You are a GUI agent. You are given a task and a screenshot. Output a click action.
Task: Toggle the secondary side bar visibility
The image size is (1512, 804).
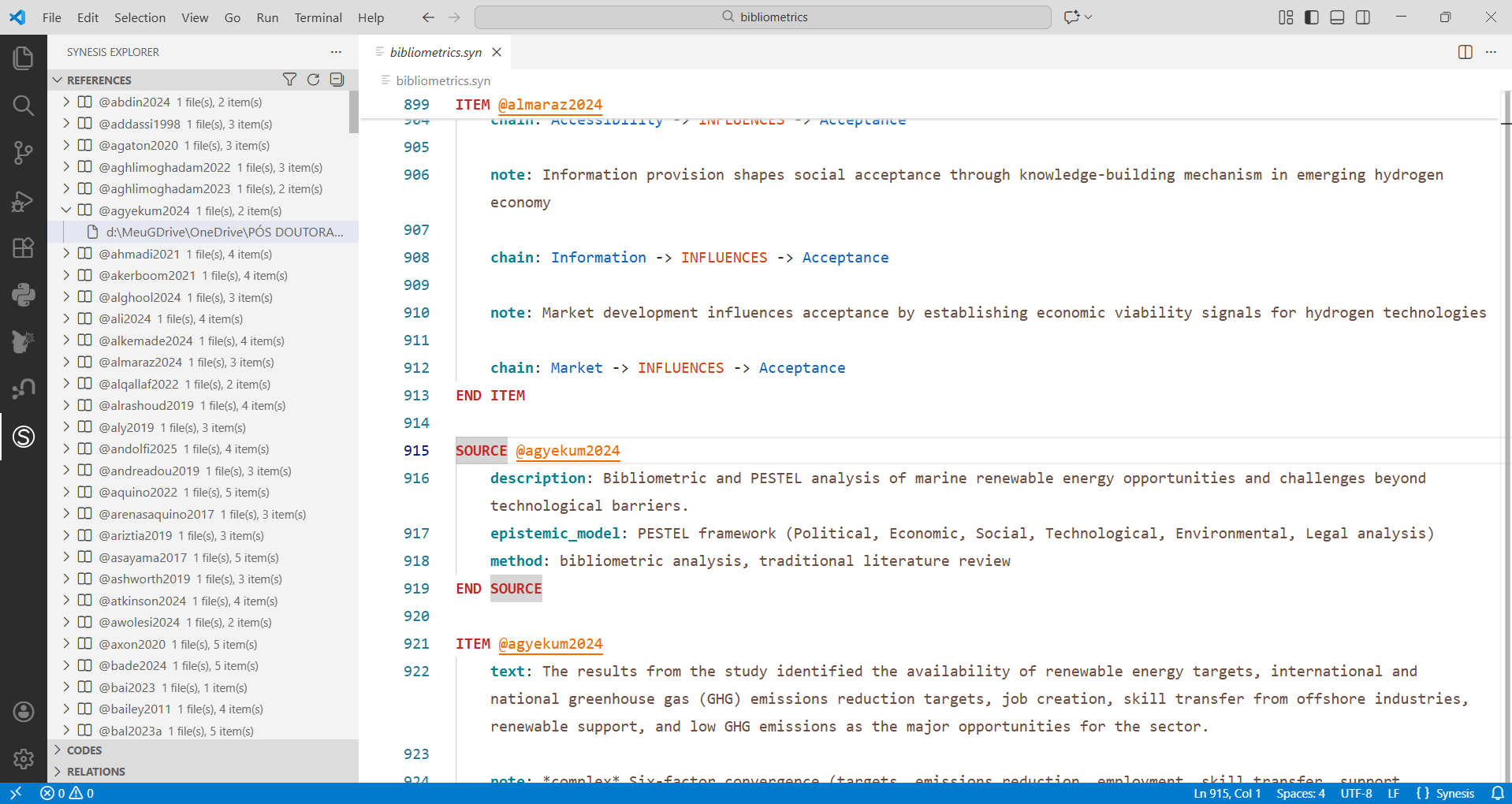pyautogui.click(x=1363, y=17)
